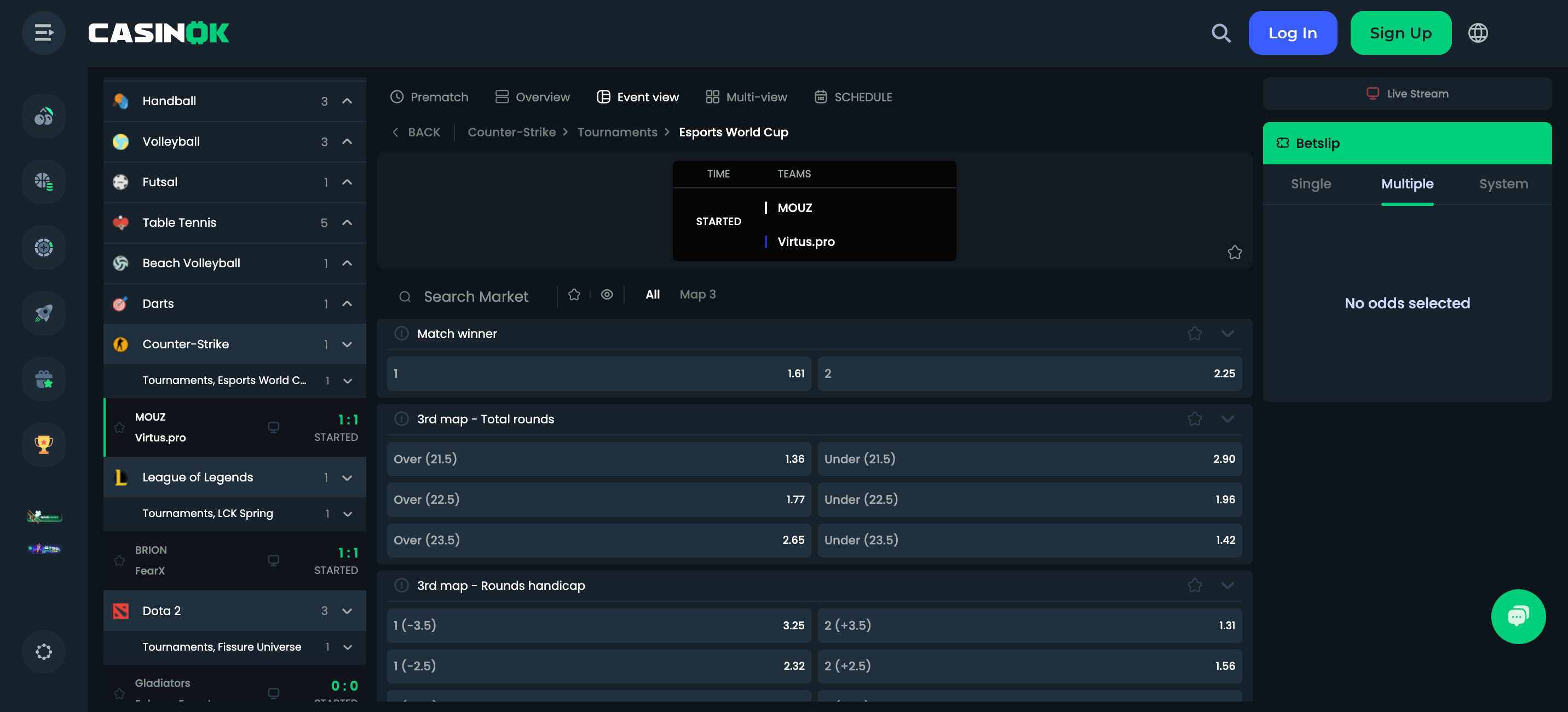Open the second promo banner in sidebar
This screenshot has width=1568, height=712.
coord(44,549)
